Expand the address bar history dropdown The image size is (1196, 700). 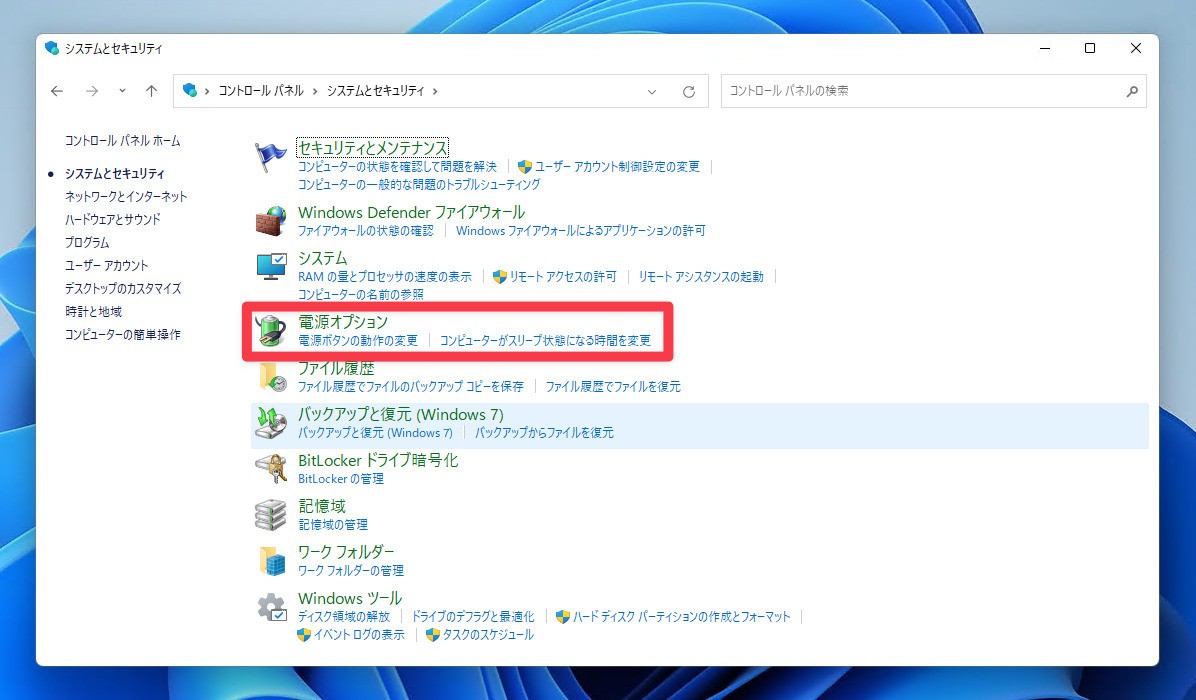pyautogui.click(x=651, y=92)
